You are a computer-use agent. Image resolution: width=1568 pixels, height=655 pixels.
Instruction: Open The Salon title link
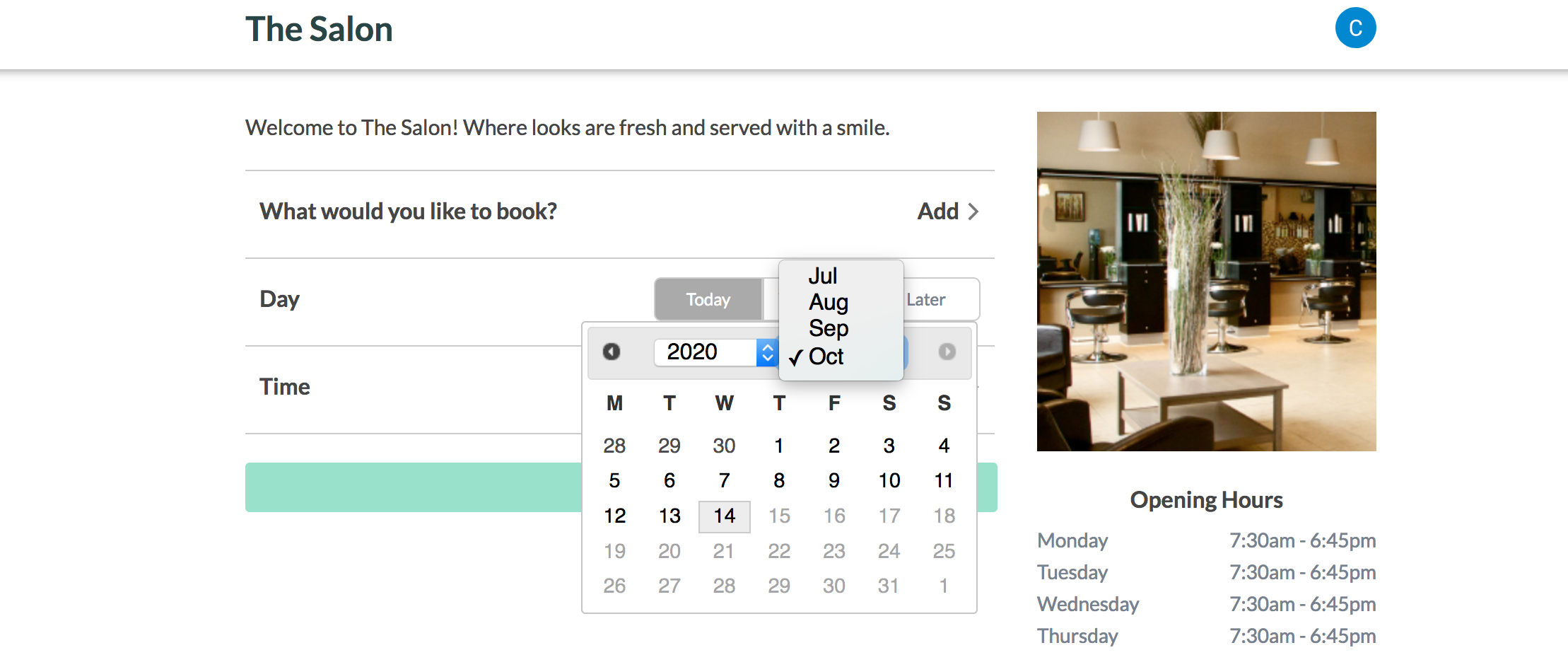(x=319, y=29)
